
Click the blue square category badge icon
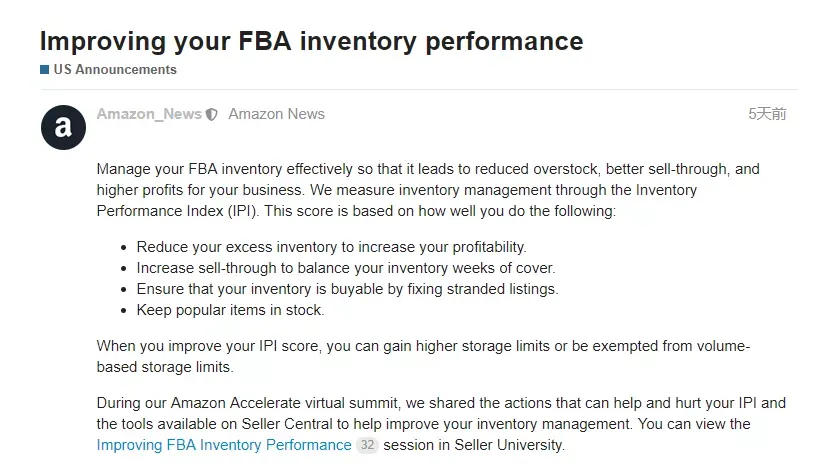pos(45,70)
